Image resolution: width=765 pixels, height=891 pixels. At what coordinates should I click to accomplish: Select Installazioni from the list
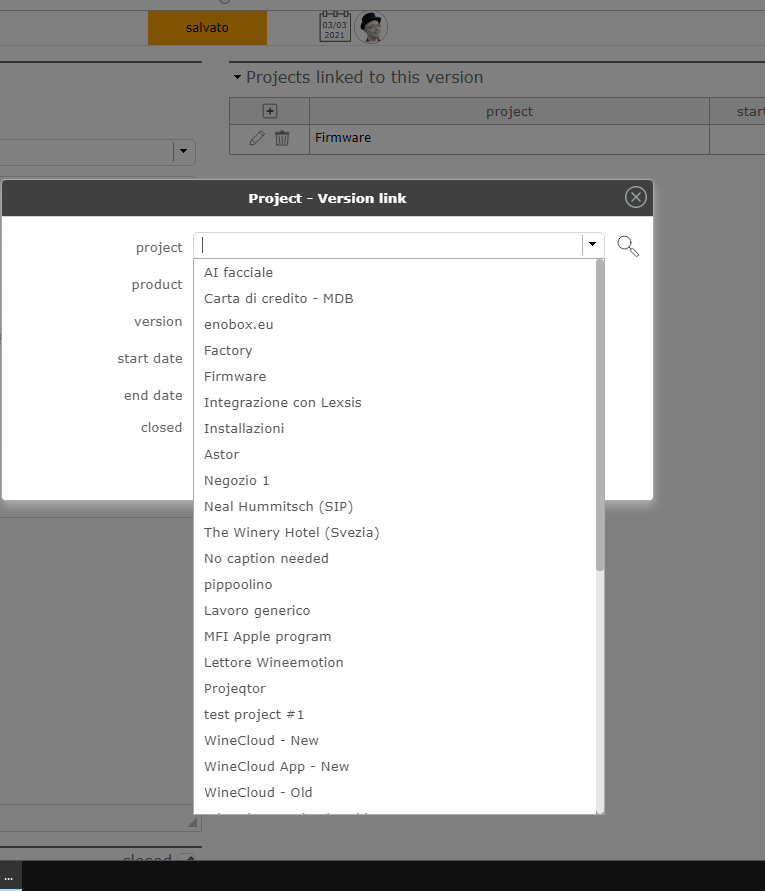[395, 428]
